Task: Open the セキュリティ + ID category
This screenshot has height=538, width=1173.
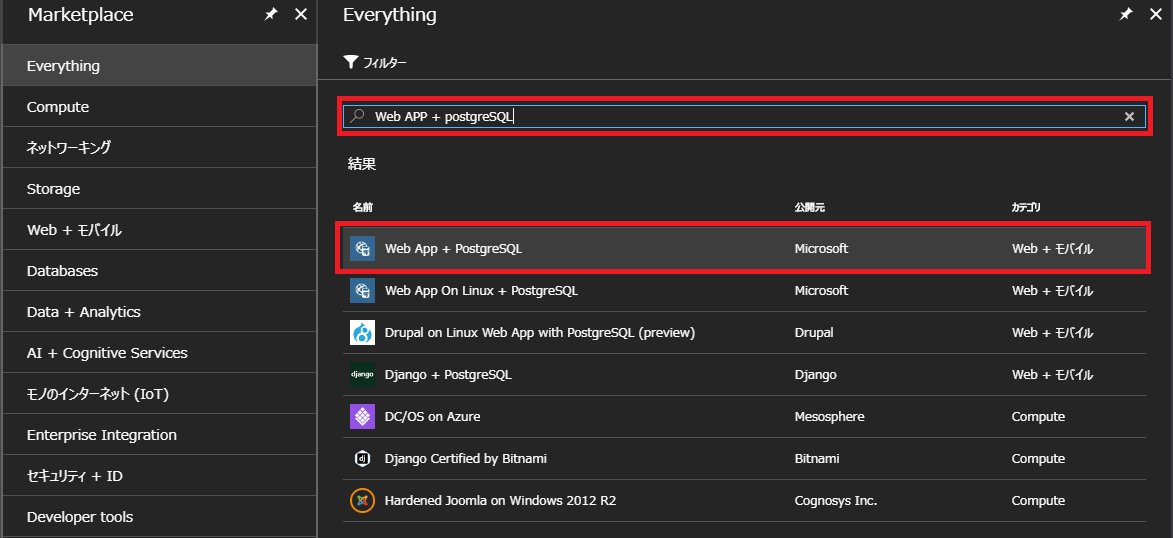Action: click(x=159, y=476)
